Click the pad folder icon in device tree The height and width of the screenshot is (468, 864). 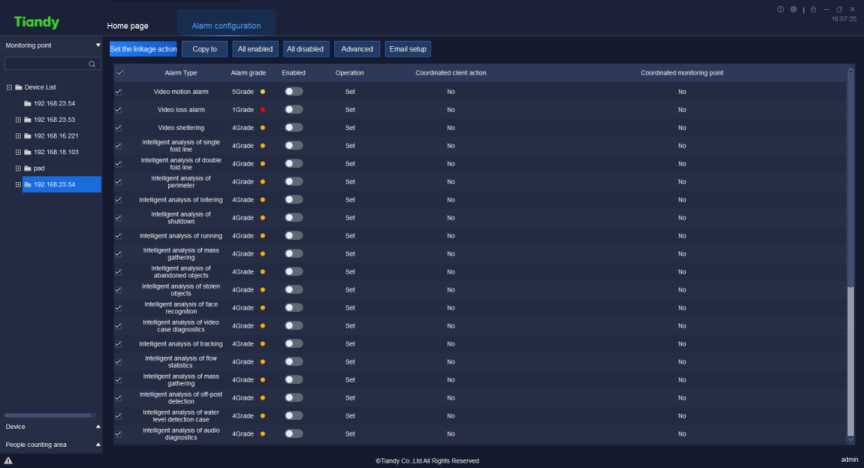tap(27, 168)
